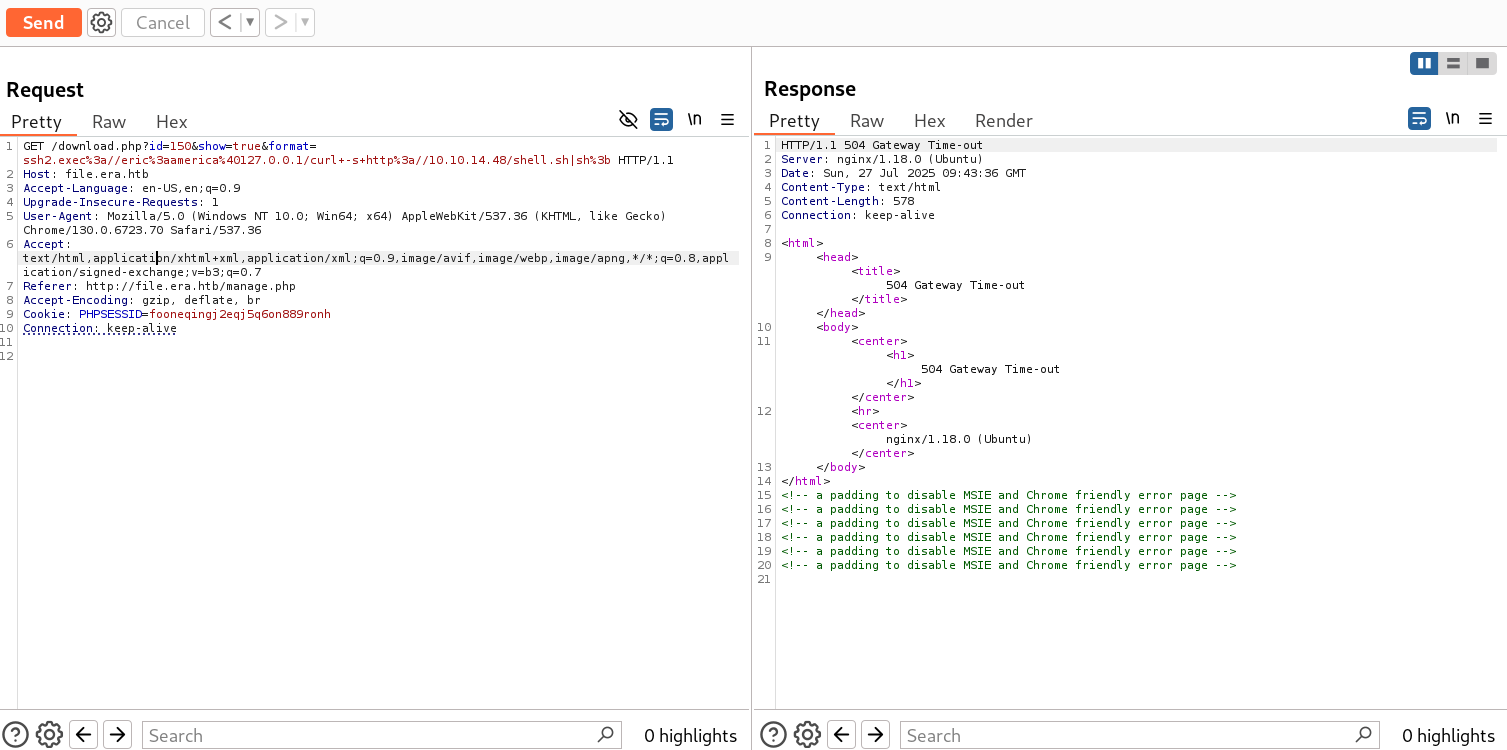Click the gear icon next to Send
1507x750 pixels.
pyautogui.click(x=101, y=22)
